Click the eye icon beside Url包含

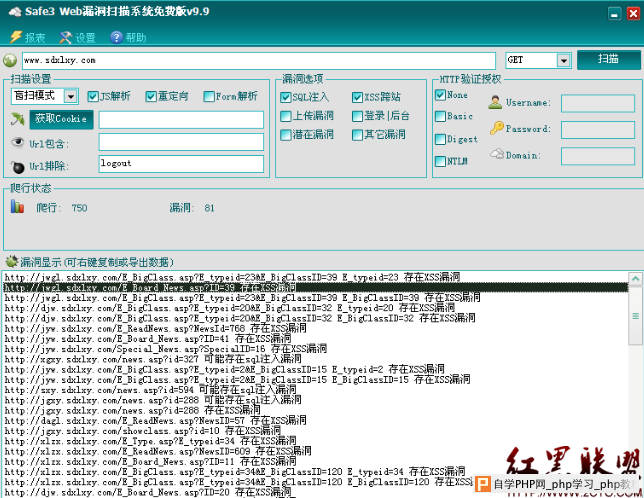(17, 142)
